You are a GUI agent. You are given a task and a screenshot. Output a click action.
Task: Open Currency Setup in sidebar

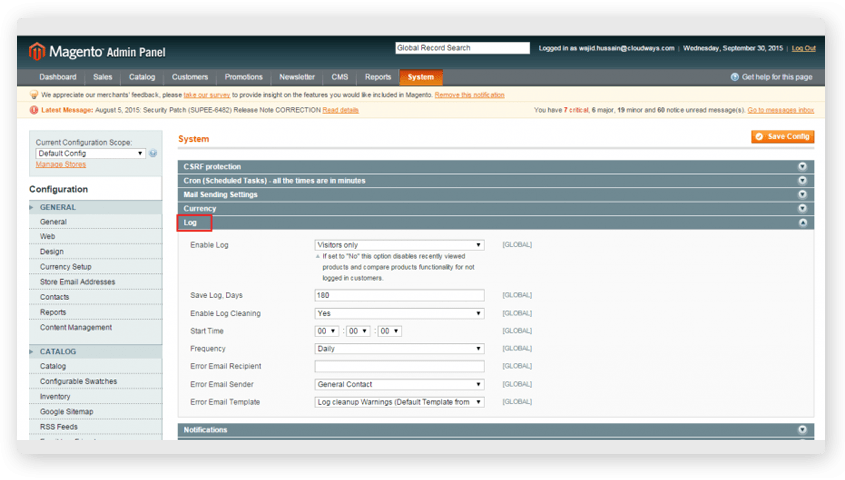(x=66, y=267)
